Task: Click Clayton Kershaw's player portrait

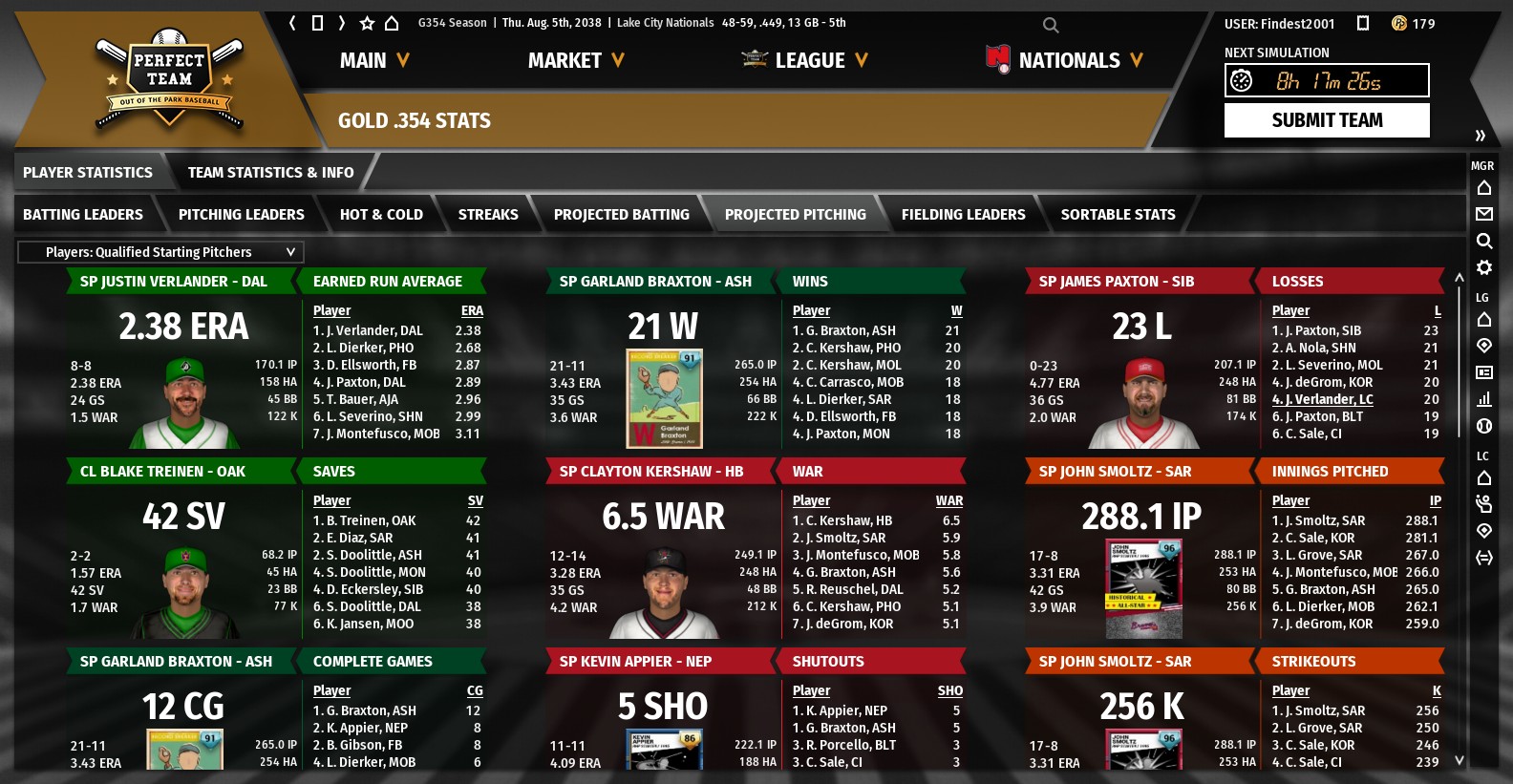Action: (x=665, y=593)
